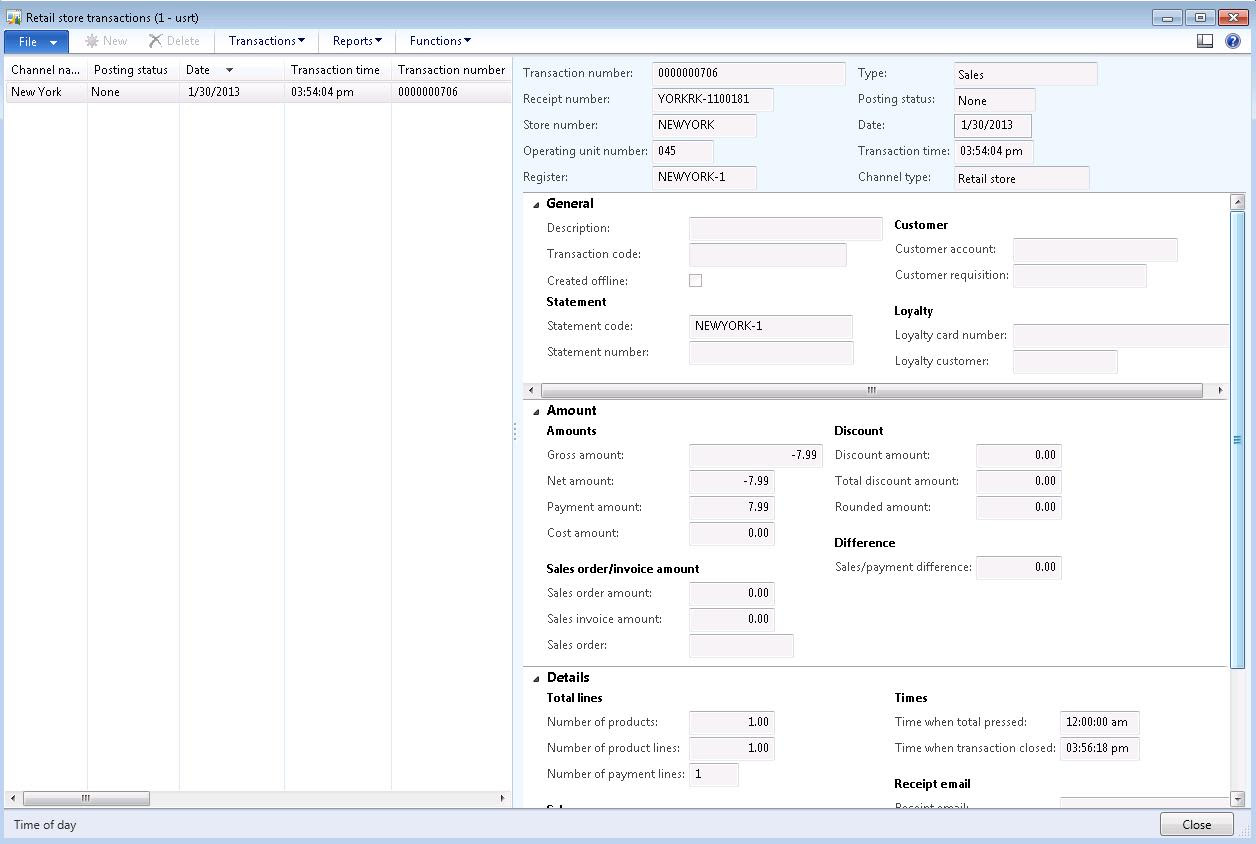Image resolution: width=1256 pixels, height=844 pixels.
Task: Open the Transactions menu
Action: (266, 41)
